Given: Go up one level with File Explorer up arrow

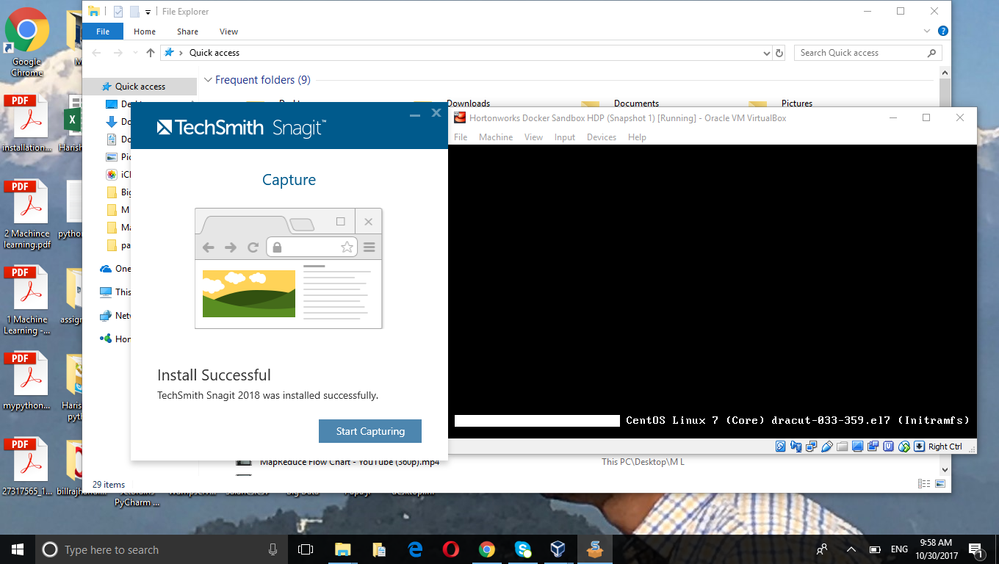Looking at the screenshot, I should [x=150, y=53].
